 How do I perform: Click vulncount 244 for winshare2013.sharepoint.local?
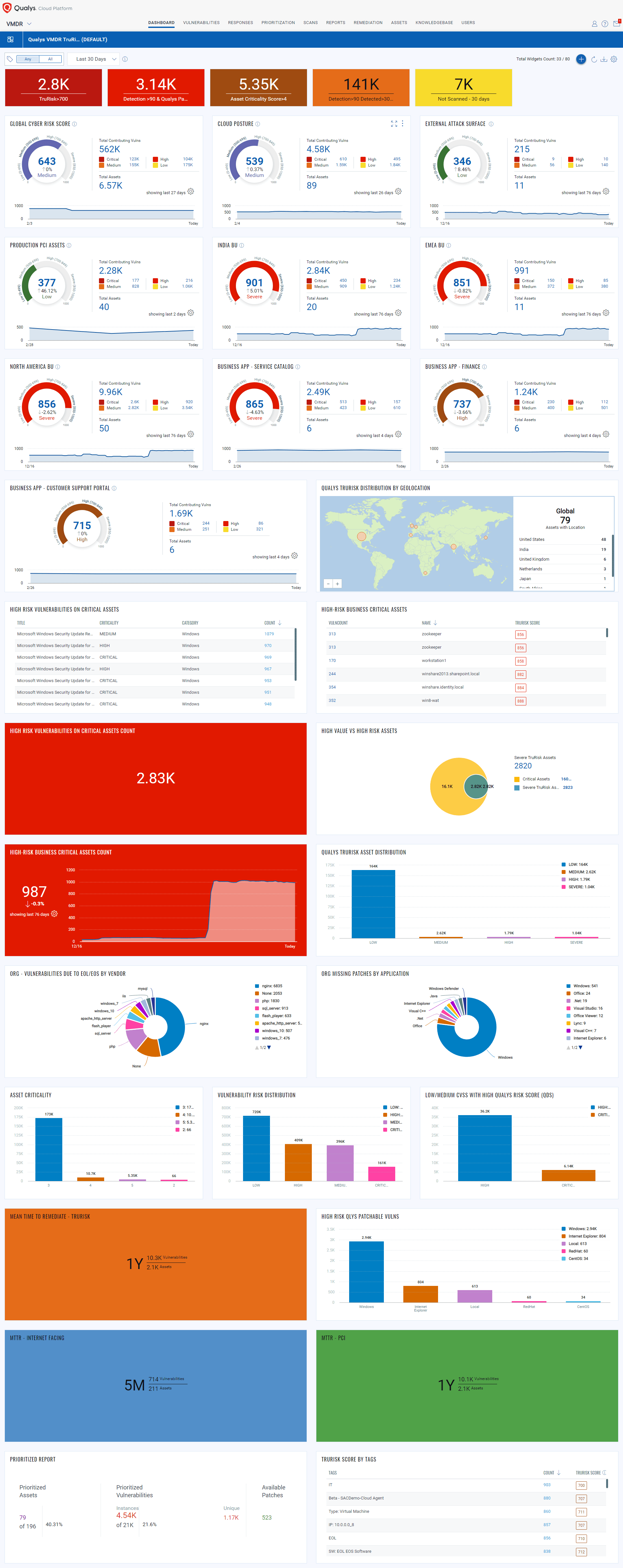pyautogui.click(x=332, y=674)
